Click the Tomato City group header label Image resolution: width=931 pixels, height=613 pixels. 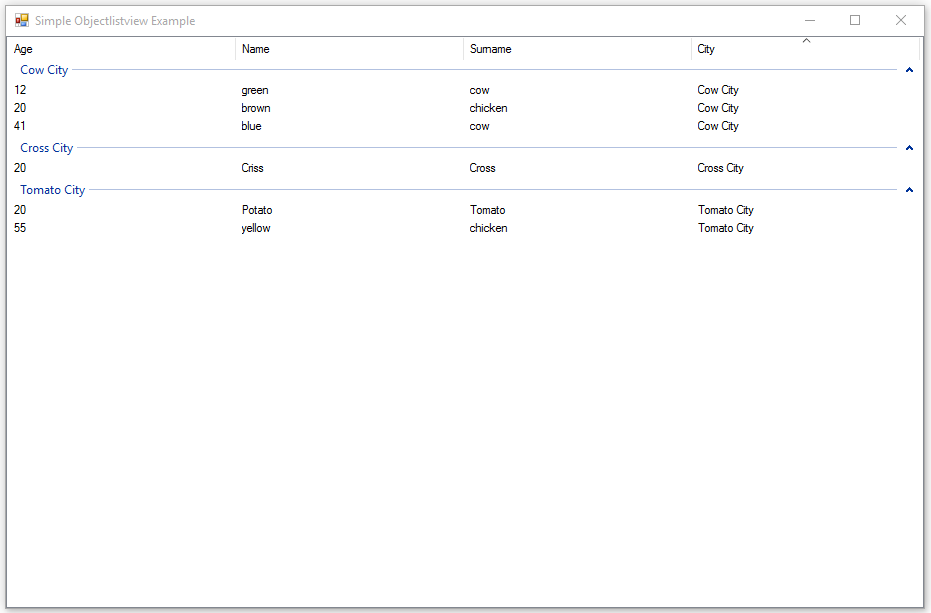click(x=52, y=190)
